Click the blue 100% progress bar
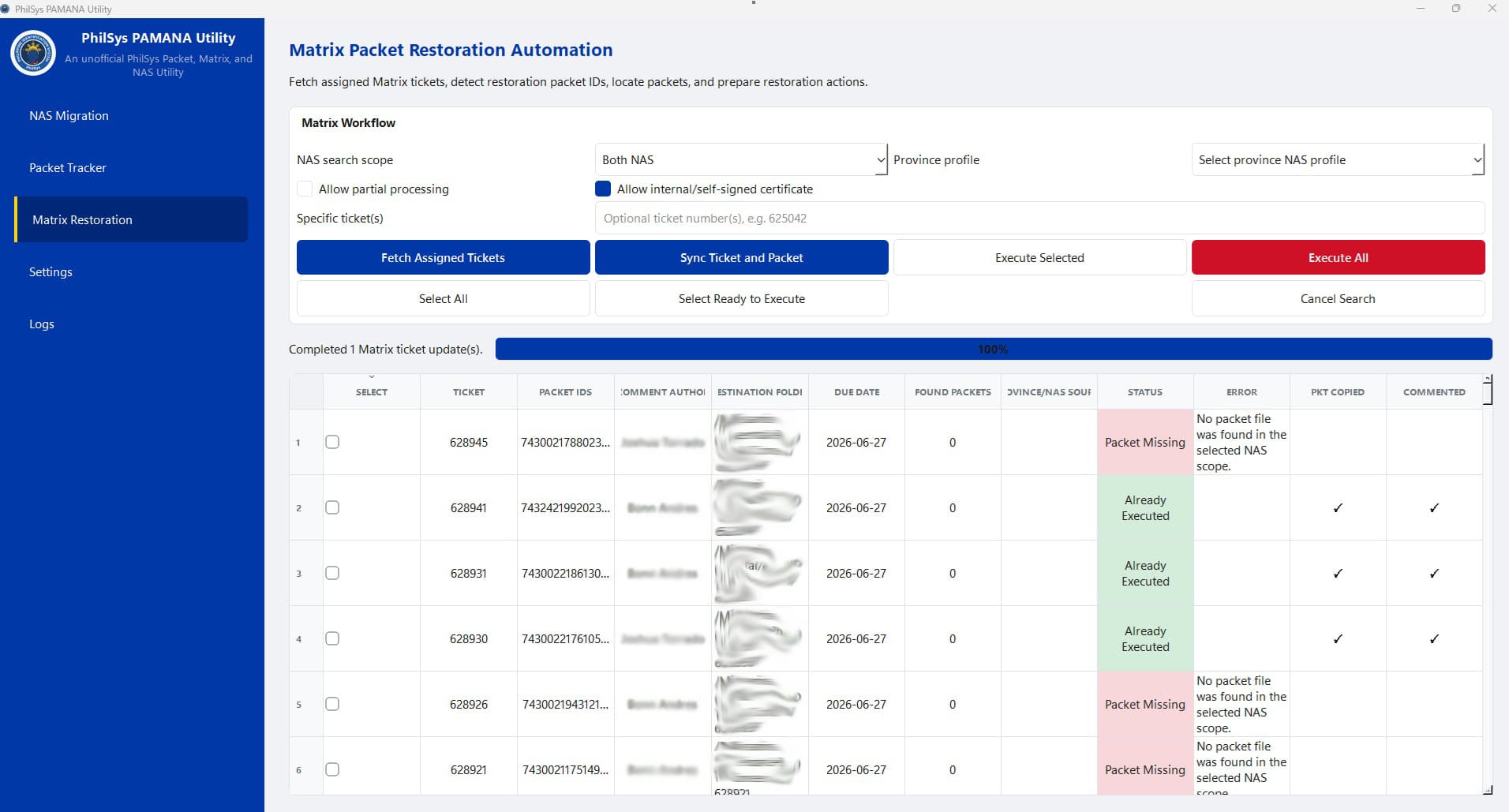Screen dimensions: 1509x812 tap(993, 349)
